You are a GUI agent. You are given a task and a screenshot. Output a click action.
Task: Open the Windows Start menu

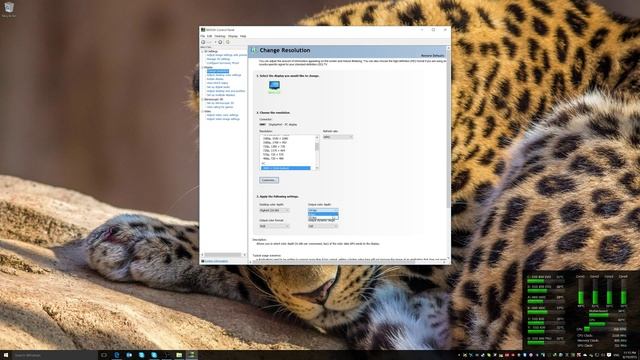[x=6, y=355]
